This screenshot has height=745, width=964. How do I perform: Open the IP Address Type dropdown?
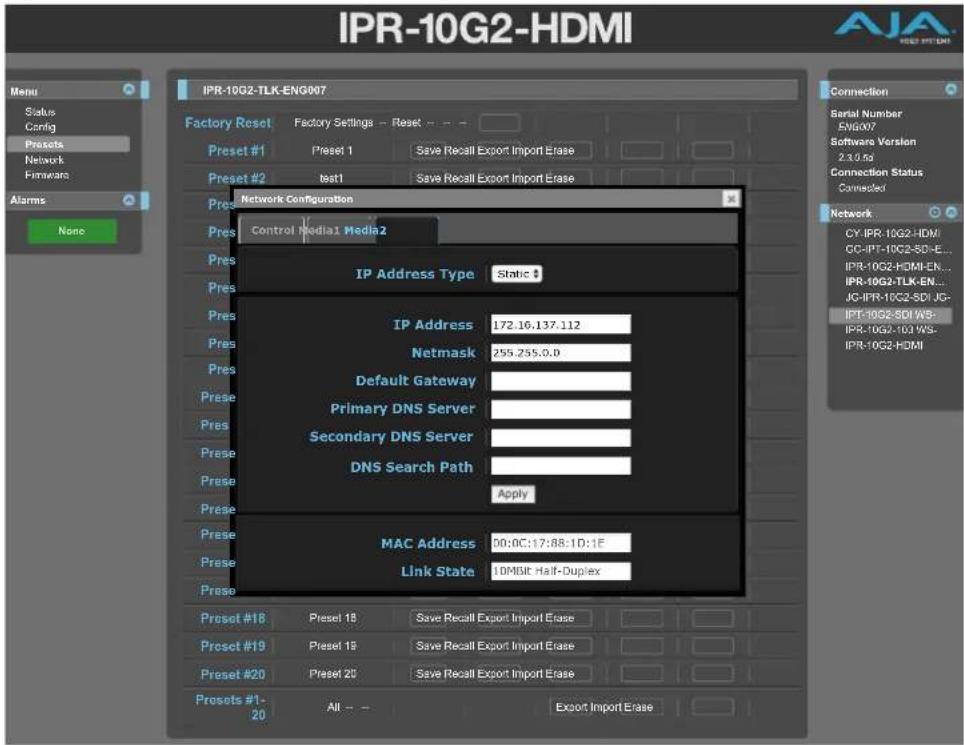pos(516,274)
